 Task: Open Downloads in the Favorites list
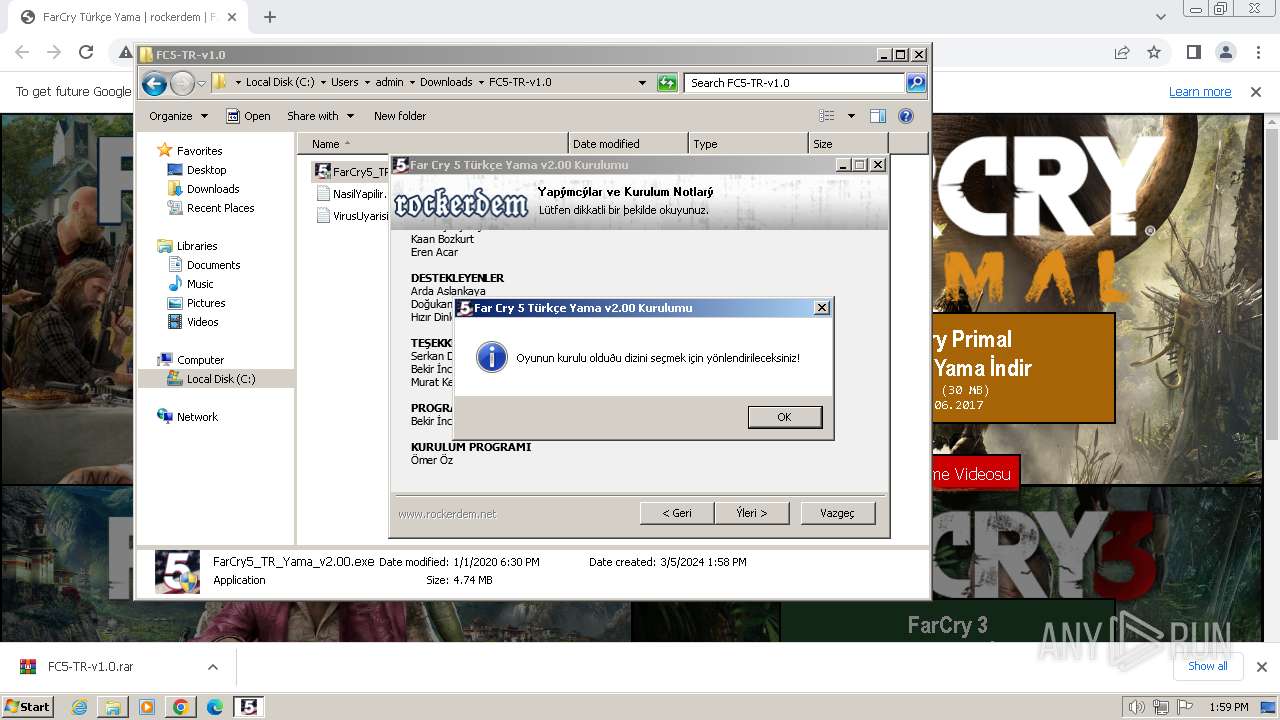point(213,189)
